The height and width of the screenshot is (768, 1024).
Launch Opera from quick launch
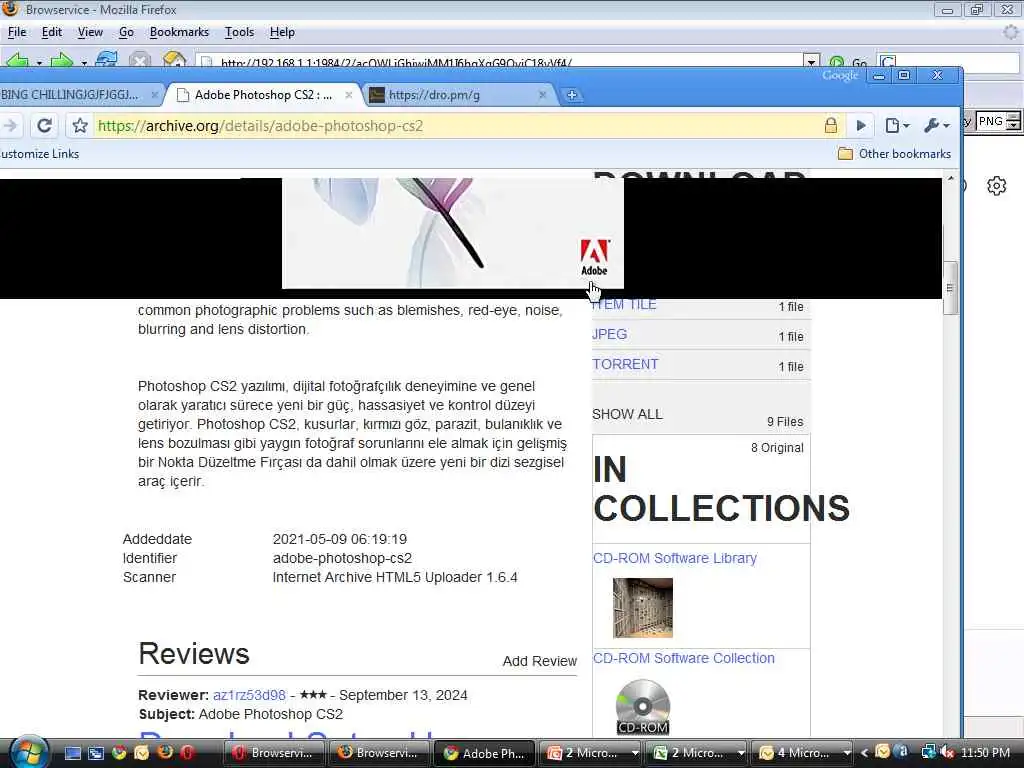(187, 753)
